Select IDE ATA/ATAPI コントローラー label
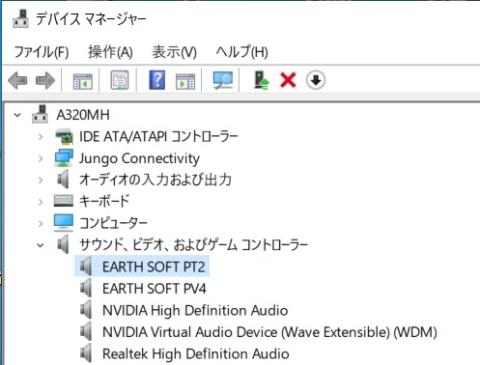Screen dimensions: 480x365 click(x=158, y=137)
